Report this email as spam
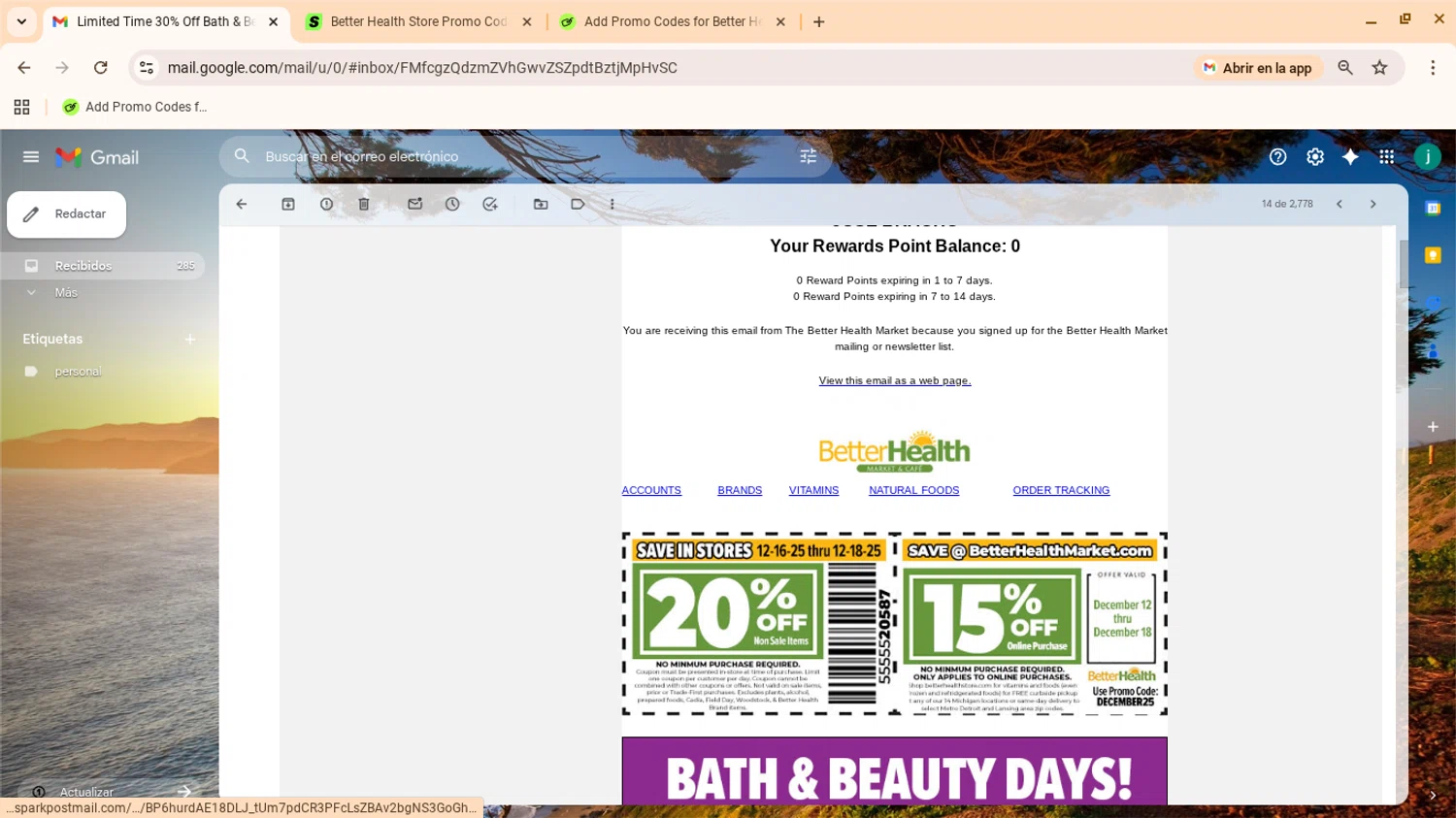The image size is (1456, 818). pyautogui.click(x=326, y=204)
